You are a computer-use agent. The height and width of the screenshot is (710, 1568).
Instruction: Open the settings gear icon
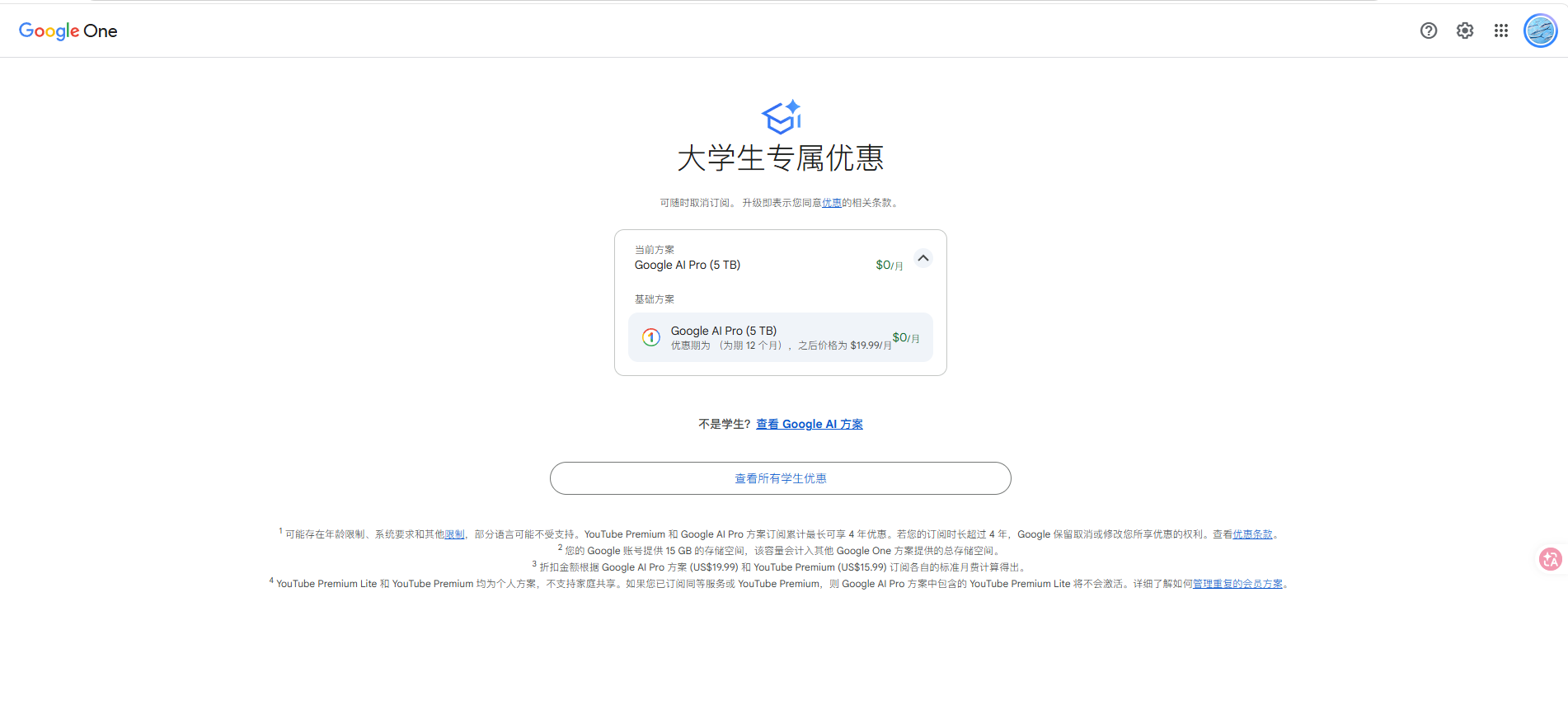[x=1465, y=31]
